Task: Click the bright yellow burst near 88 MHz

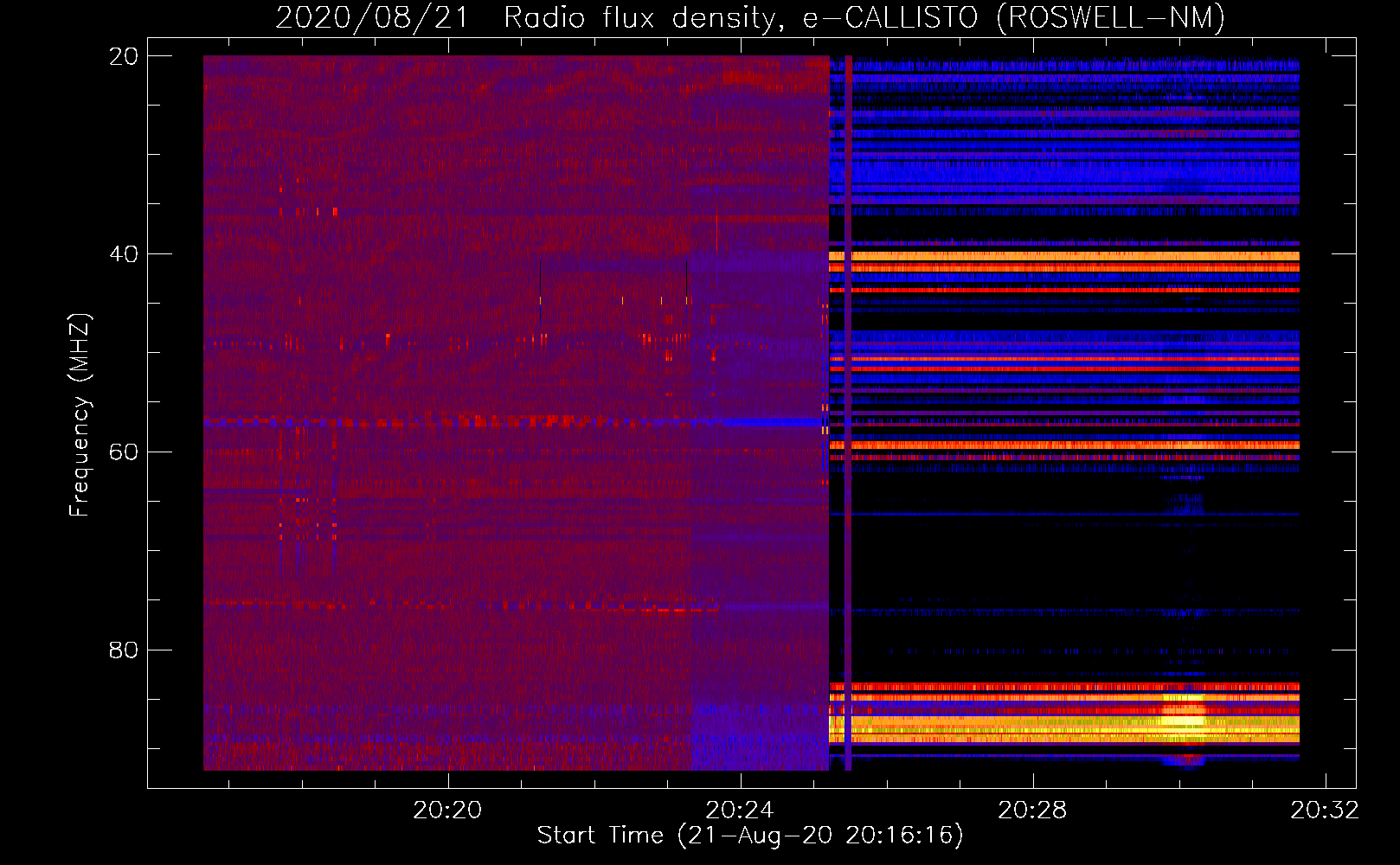Action: point(1184,718)
